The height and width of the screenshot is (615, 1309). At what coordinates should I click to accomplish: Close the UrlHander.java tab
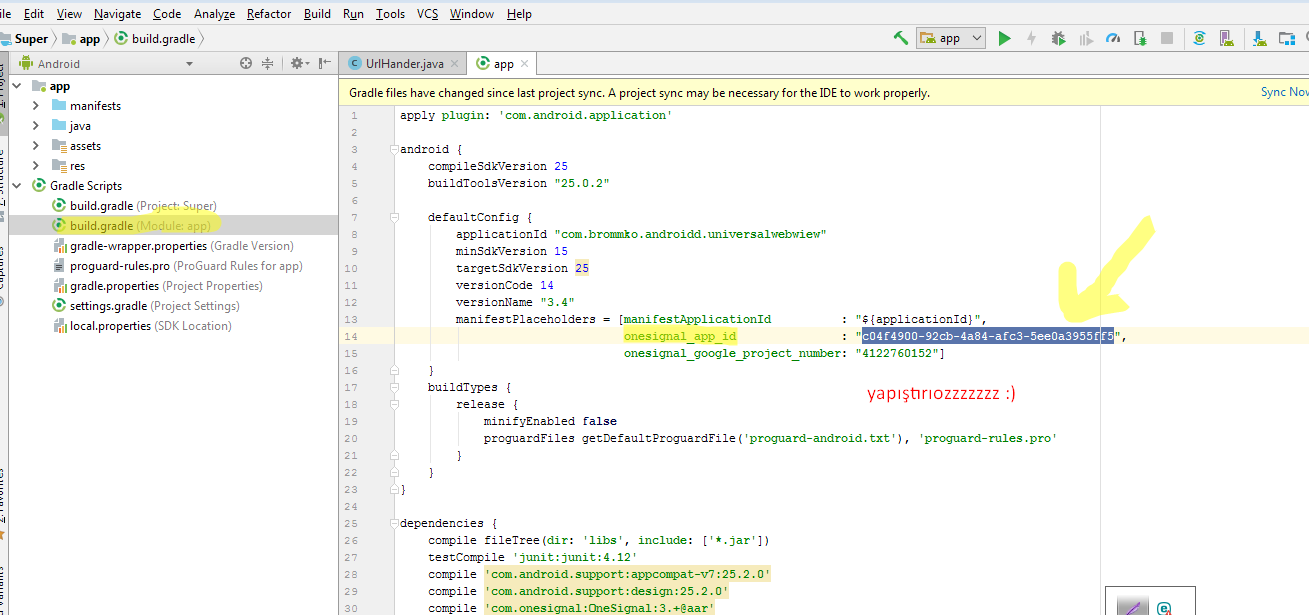click(455, 63)
